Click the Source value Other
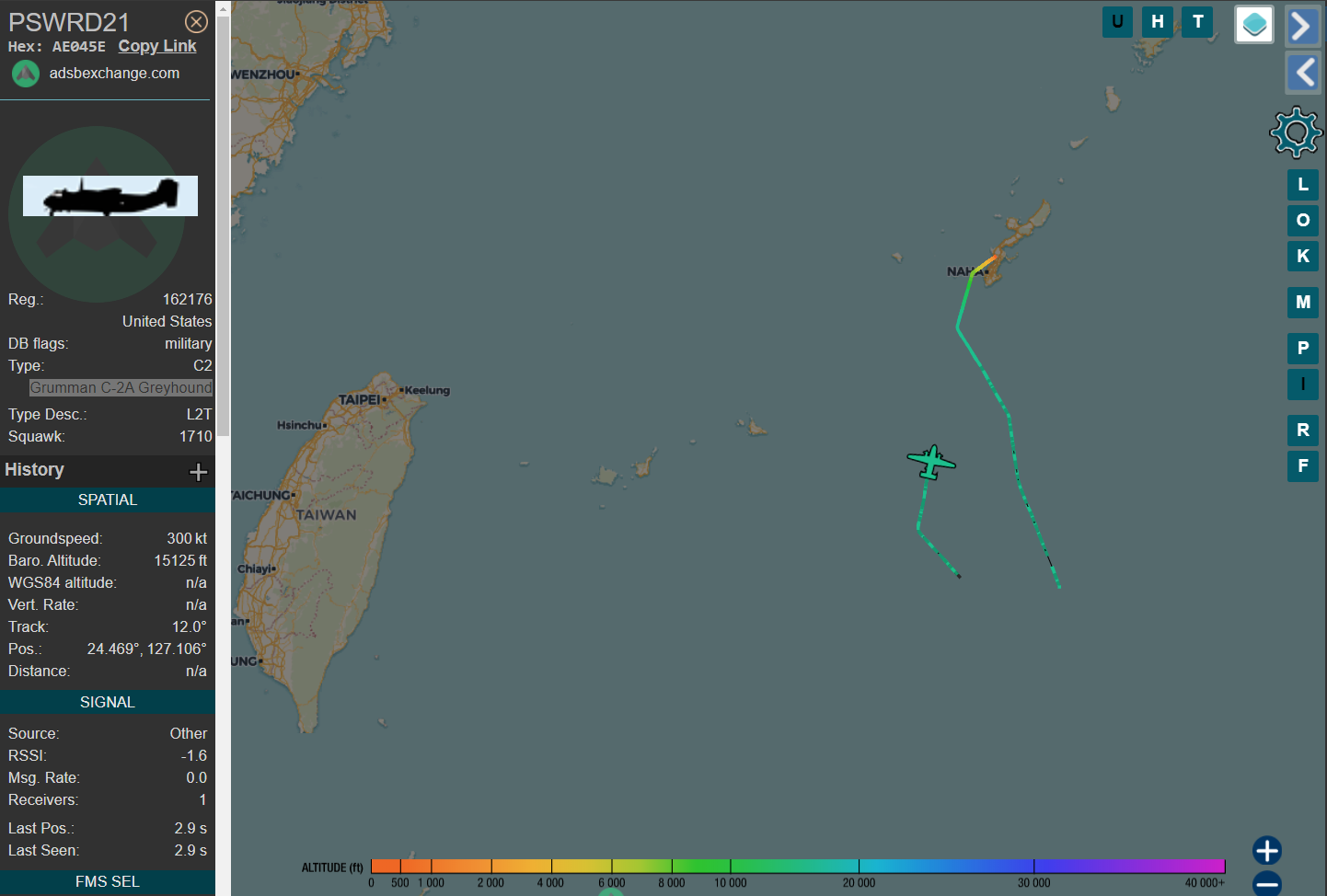This screenshot has width=1327, height=896. pyautogui.click(x=189, y=734)
